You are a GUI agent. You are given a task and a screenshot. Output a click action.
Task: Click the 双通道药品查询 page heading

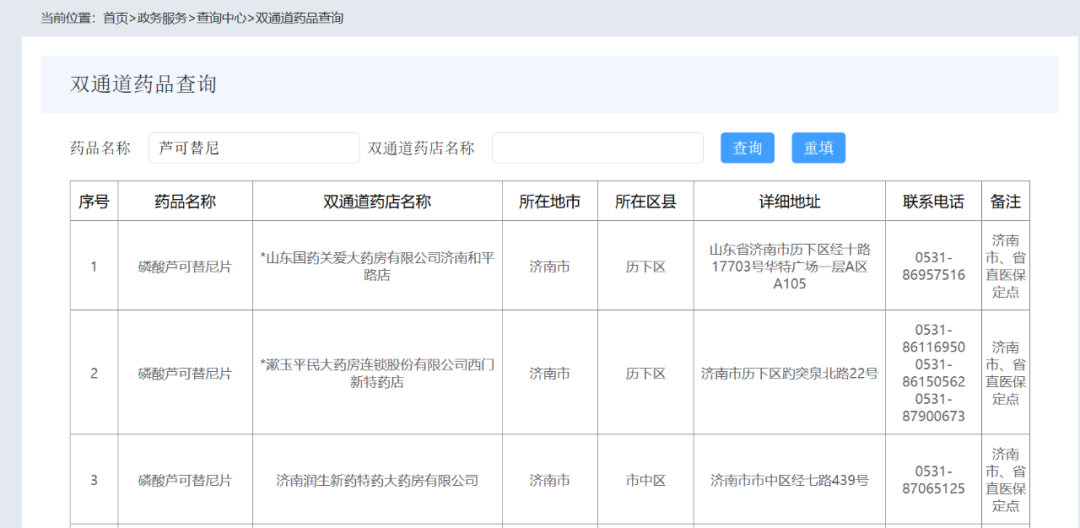[x=143, y=84]
